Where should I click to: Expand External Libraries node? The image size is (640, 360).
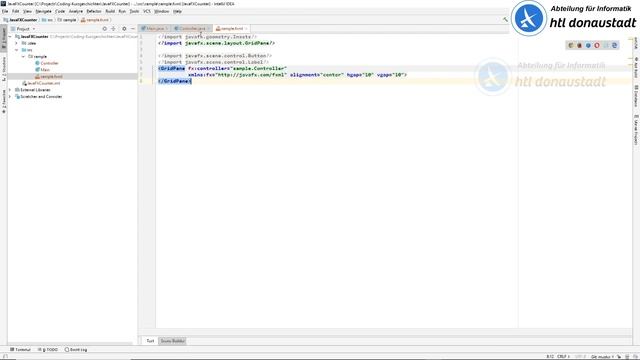10,90
